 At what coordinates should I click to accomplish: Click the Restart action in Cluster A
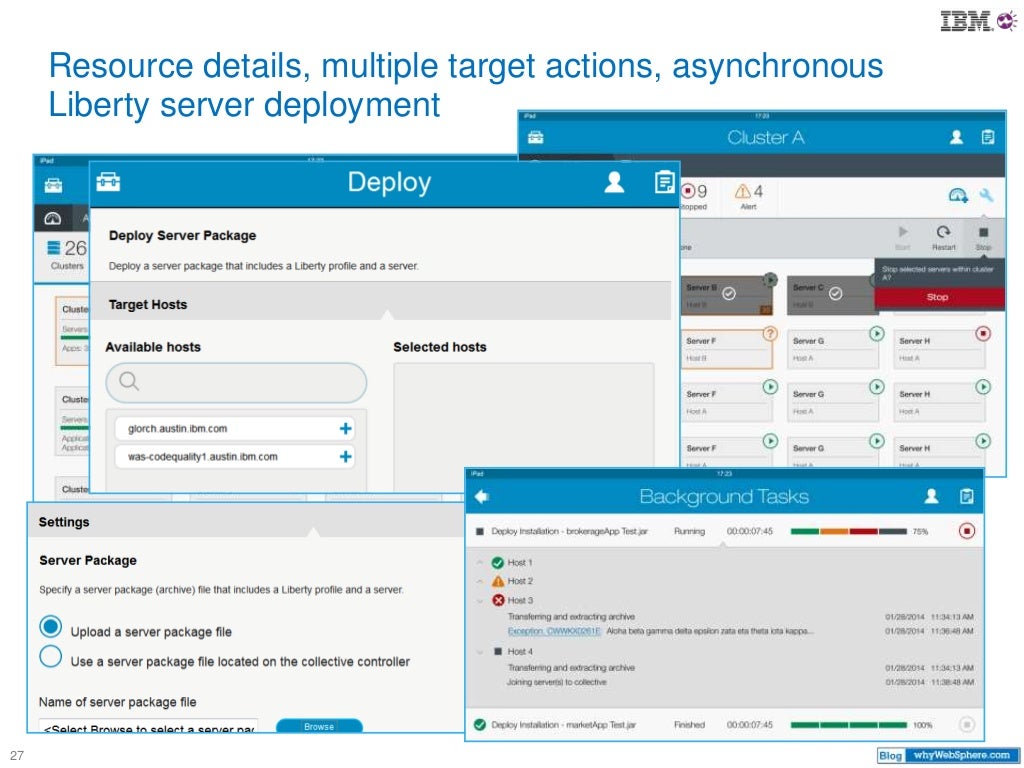click(944, 238)
